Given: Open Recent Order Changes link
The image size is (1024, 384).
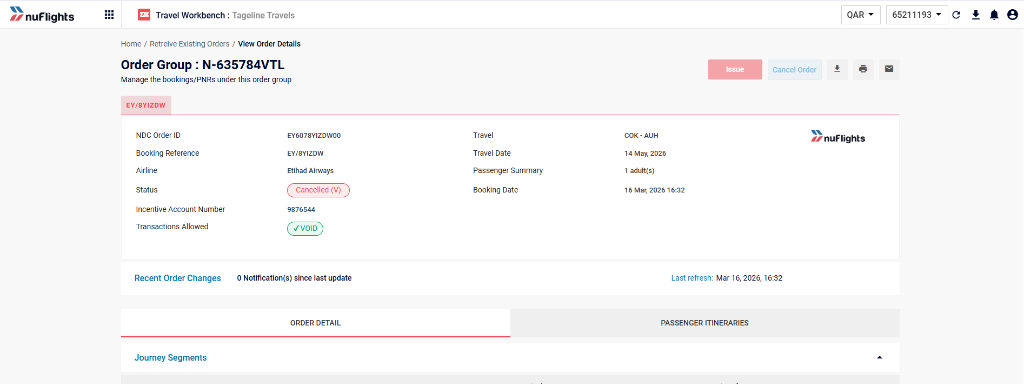Looking at the screenshot, I should point(178,278).
